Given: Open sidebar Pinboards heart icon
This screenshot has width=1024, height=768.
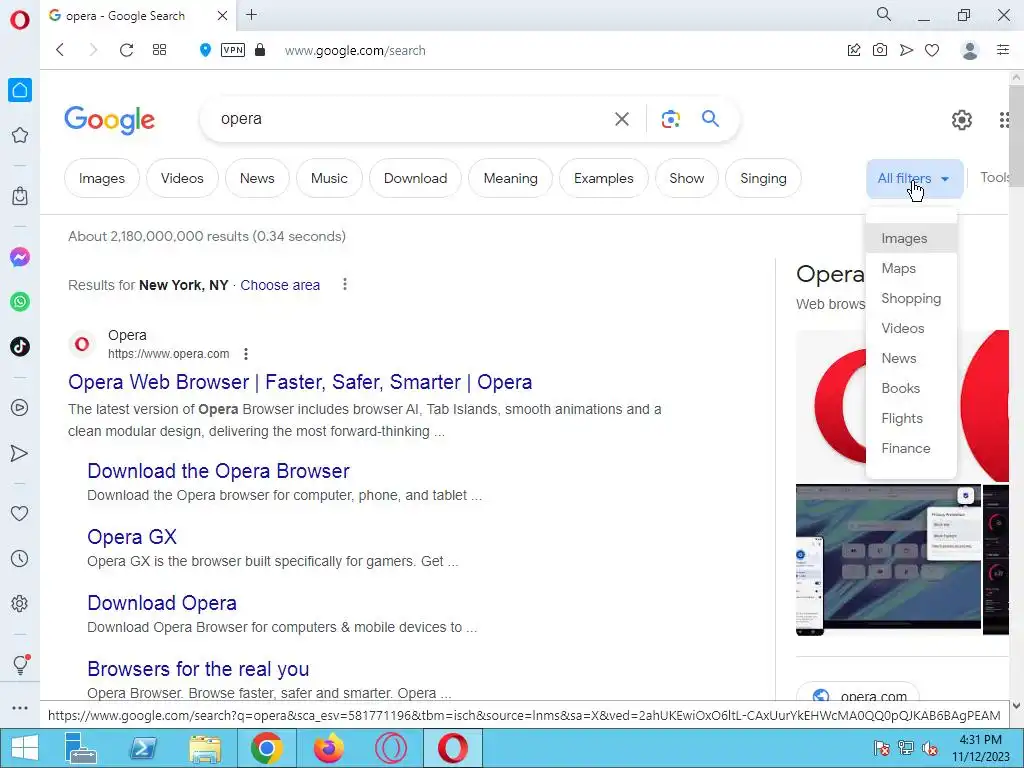Looking at the screenshot, I should coord(20,513).
